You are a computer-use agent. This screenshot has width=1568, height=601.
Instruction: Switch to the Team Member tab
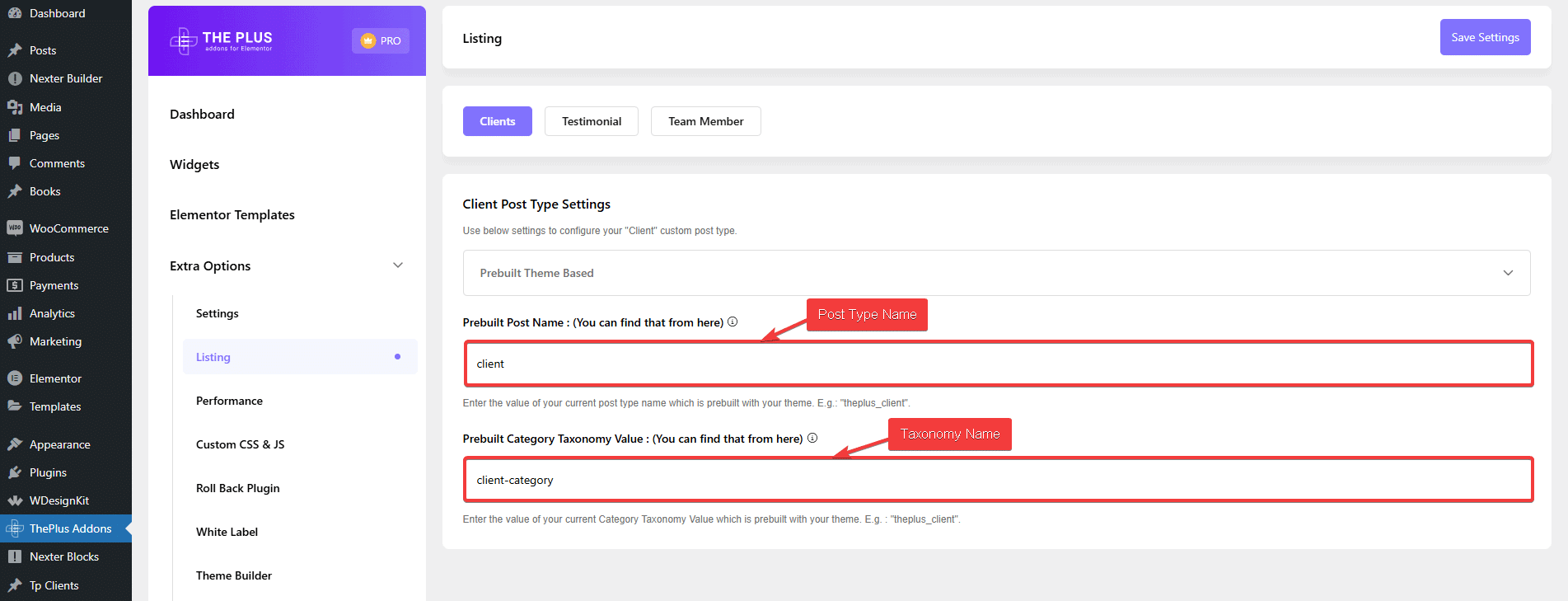pos(705,121)
